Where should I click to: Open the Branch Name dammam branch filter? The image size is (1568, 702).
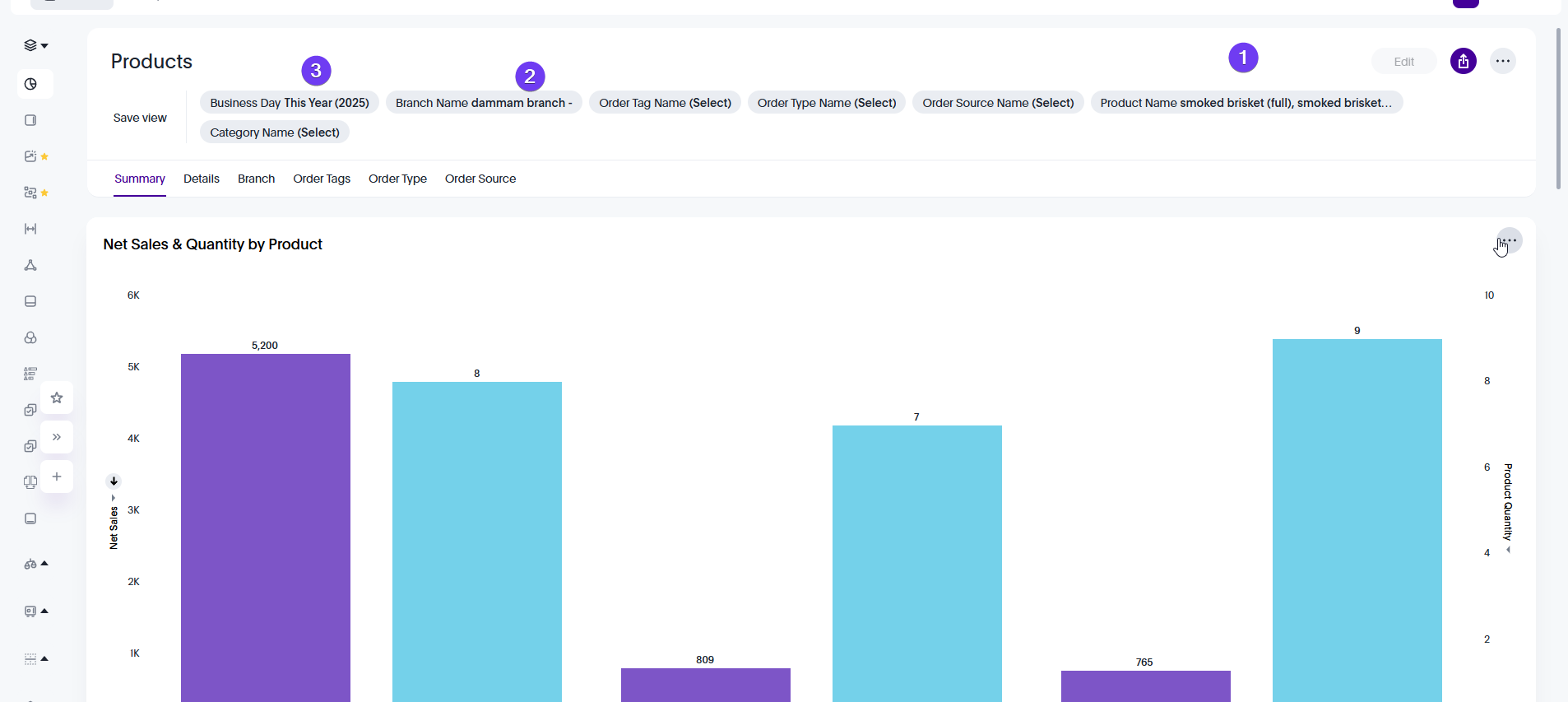tap(484, 103)
